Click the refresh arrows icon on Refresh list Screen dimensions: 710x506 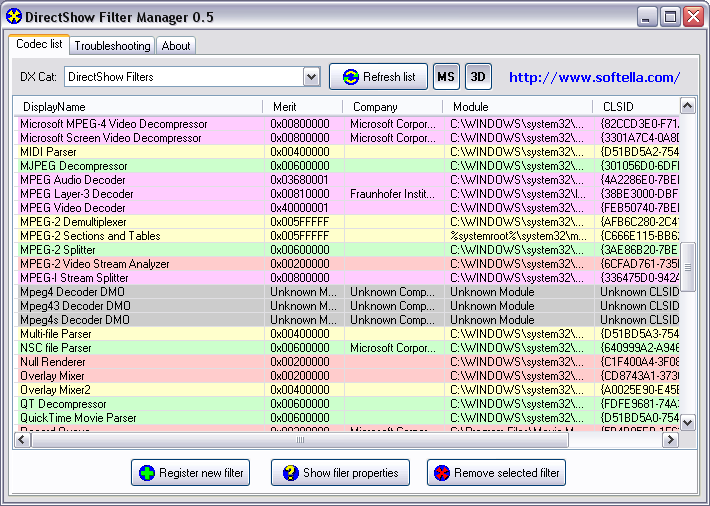(x=350, y=77)
